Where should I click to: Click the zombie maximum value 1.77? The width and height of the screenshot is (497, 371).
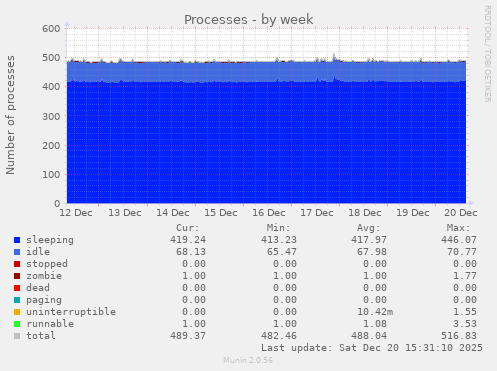pyautogui.click(x=465, y=276)
